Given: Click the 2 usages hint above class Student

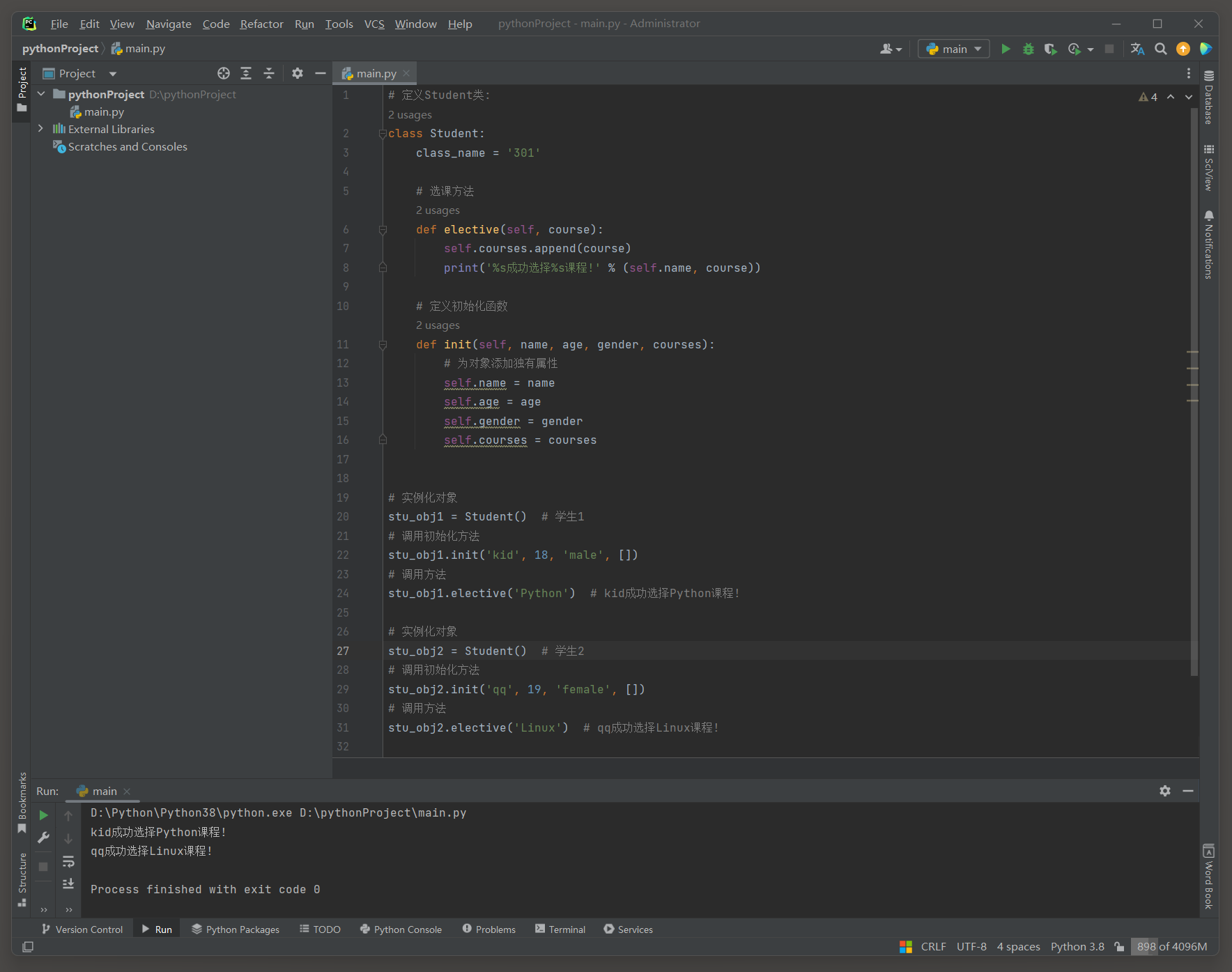Looking at the screenshot, I should pyautogui.click(x=410, y=114).
